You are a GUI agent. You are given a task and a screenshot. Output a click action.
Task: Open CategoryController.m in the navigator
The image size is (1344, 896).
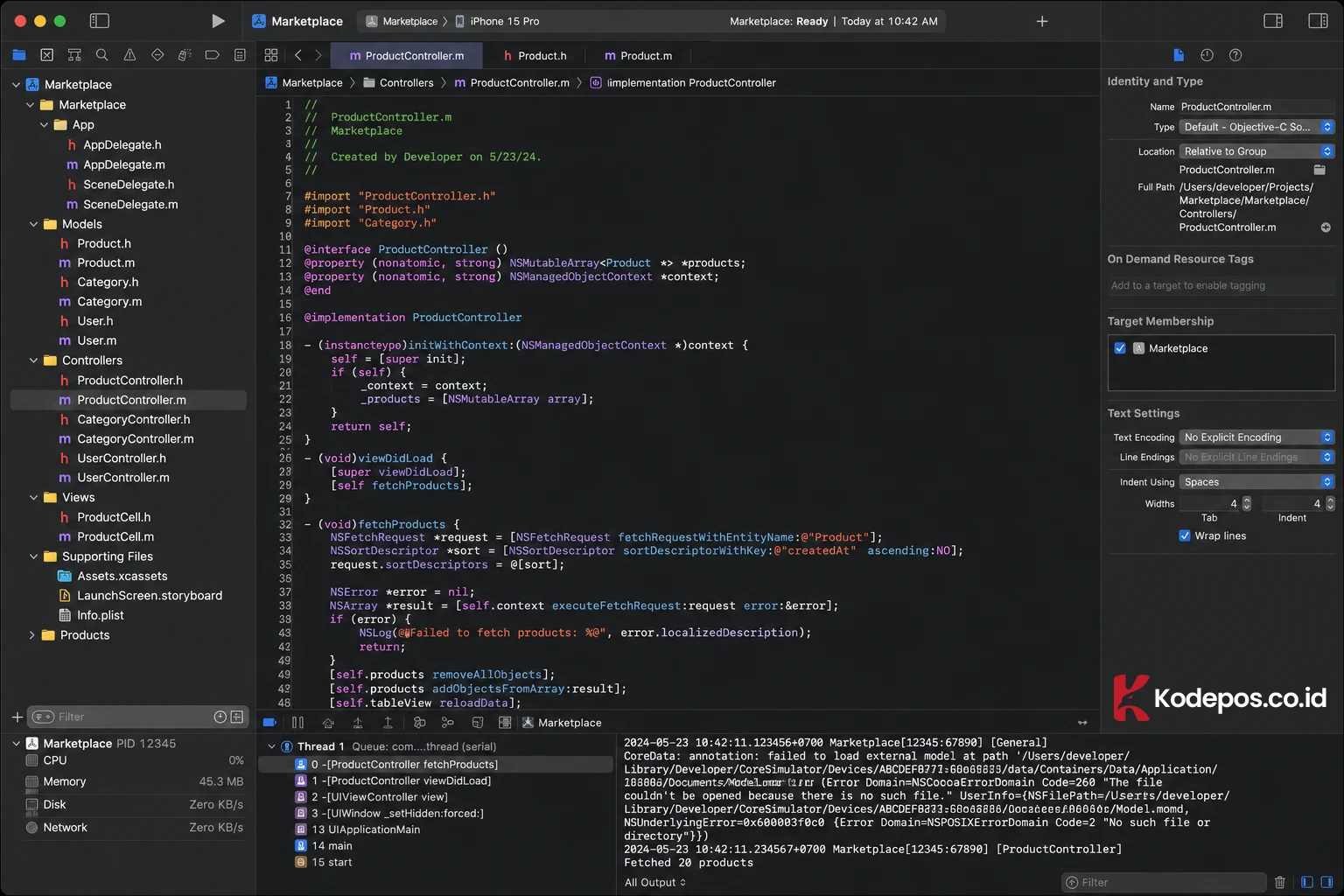tap(127, 439)
